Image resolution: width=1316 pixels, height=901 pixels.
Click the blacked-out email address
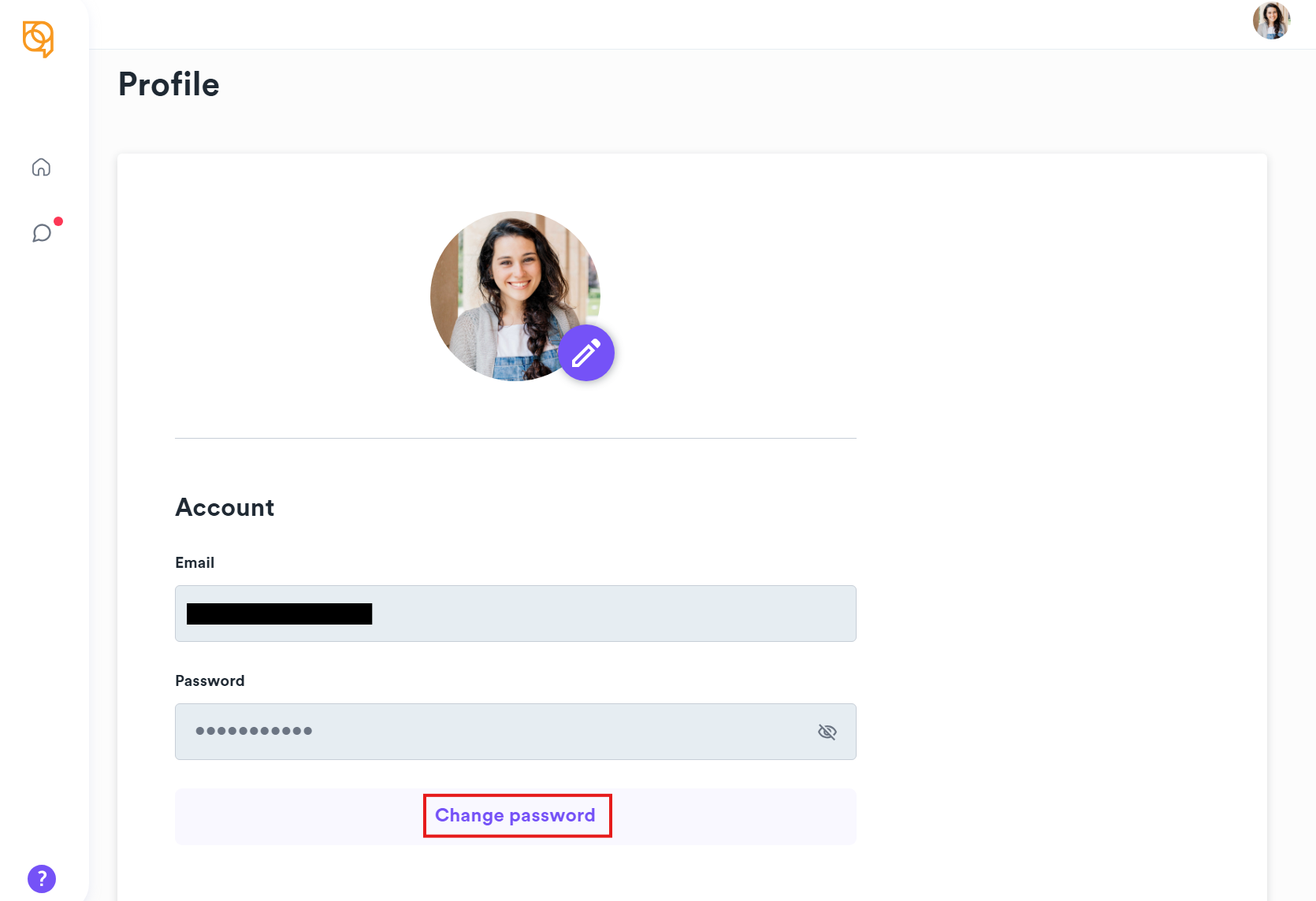pos(279,614)
